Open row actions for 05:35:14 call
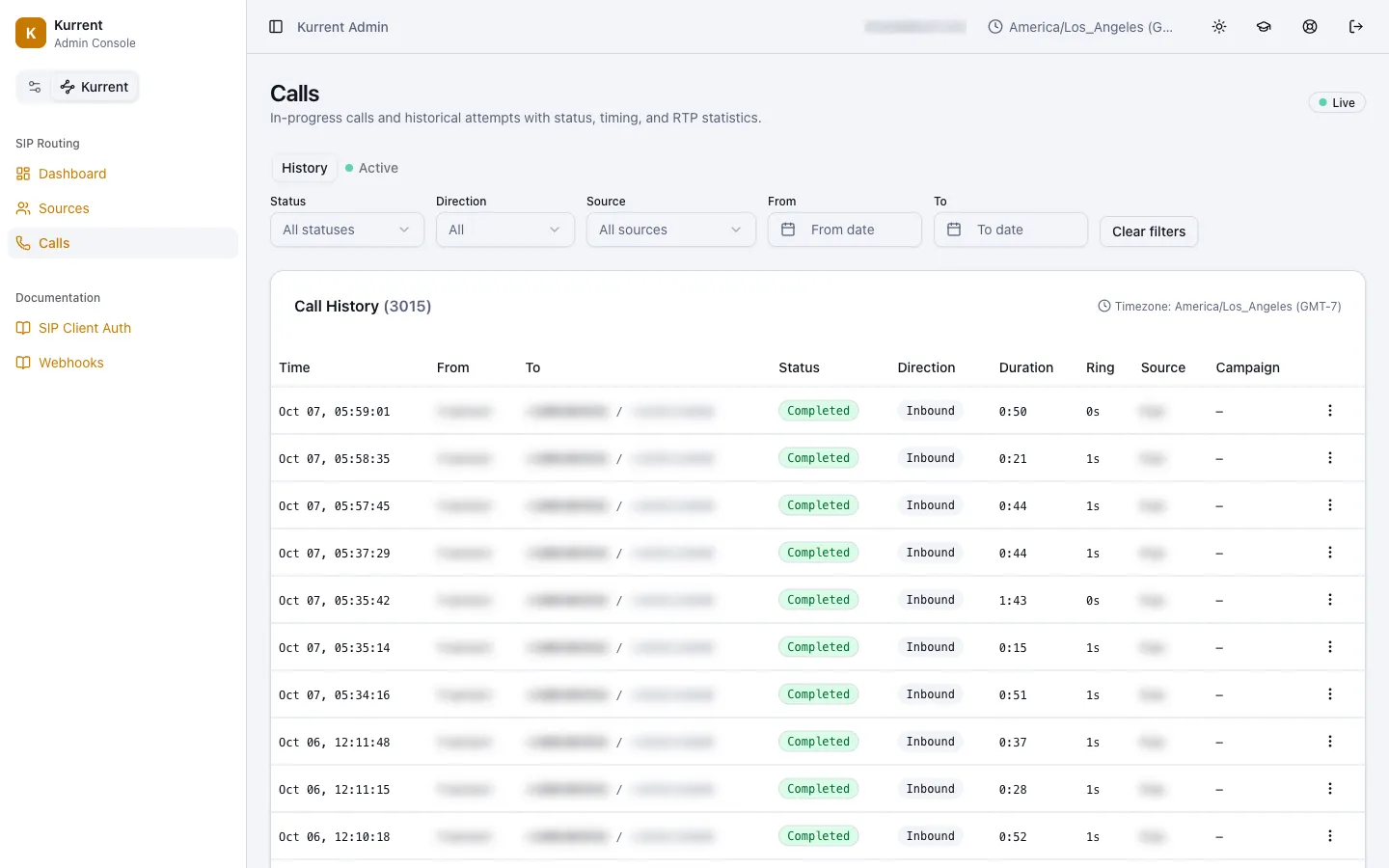The width and height of the screenshot is (1389, 868). pyautogui.click(x=1330, y=647)
